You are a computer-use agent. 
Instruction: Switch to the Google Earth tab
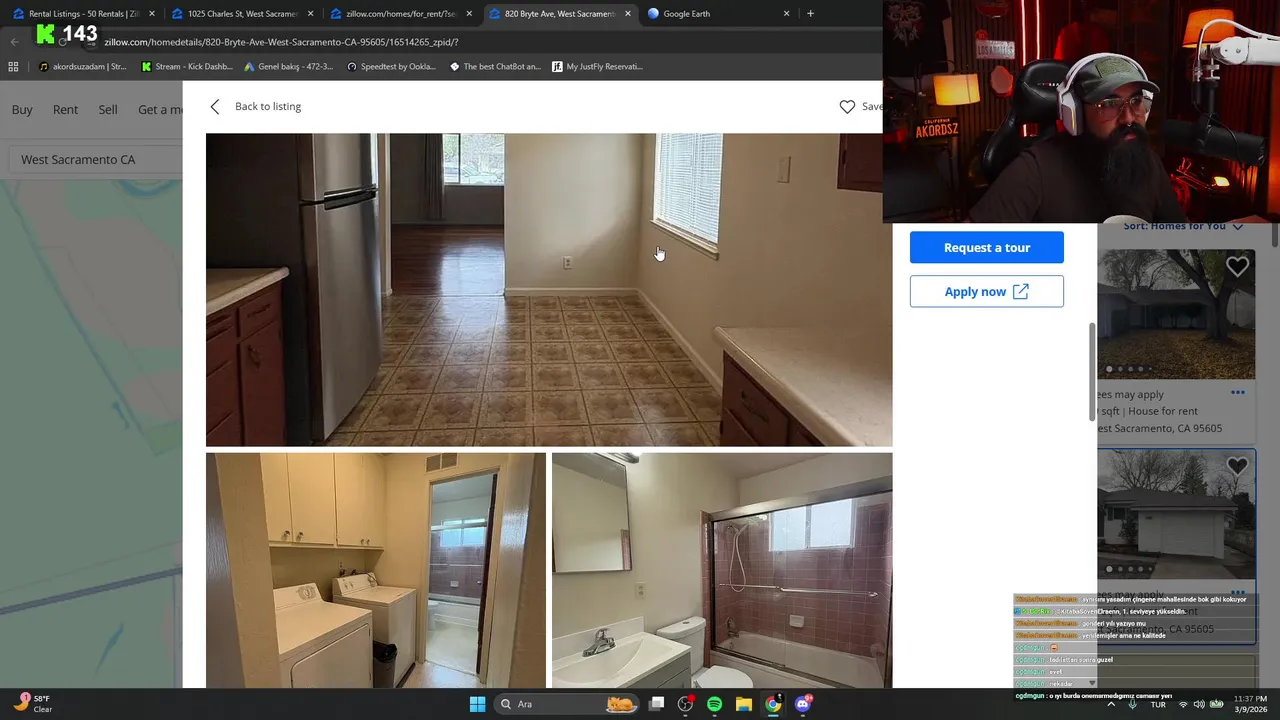718,14
